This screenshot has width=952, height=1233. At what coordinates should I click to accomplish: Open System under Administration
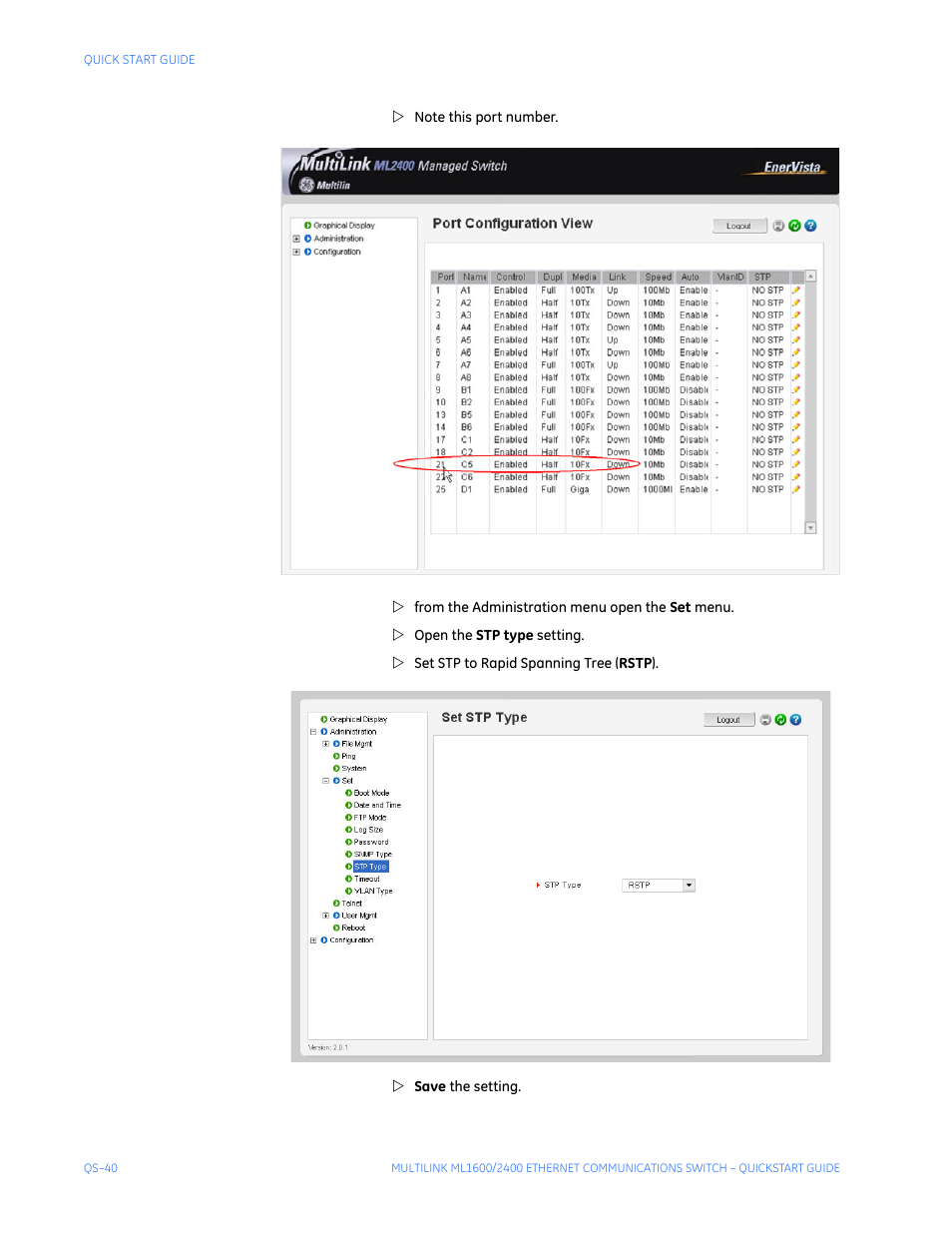click(x=354, y=769)
